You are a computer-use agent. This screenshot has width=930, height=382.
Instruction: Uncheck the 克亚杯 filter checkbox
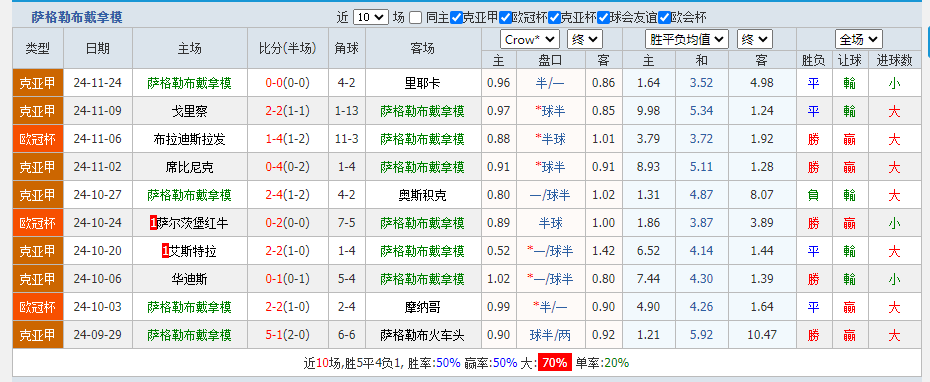(555, 17)
